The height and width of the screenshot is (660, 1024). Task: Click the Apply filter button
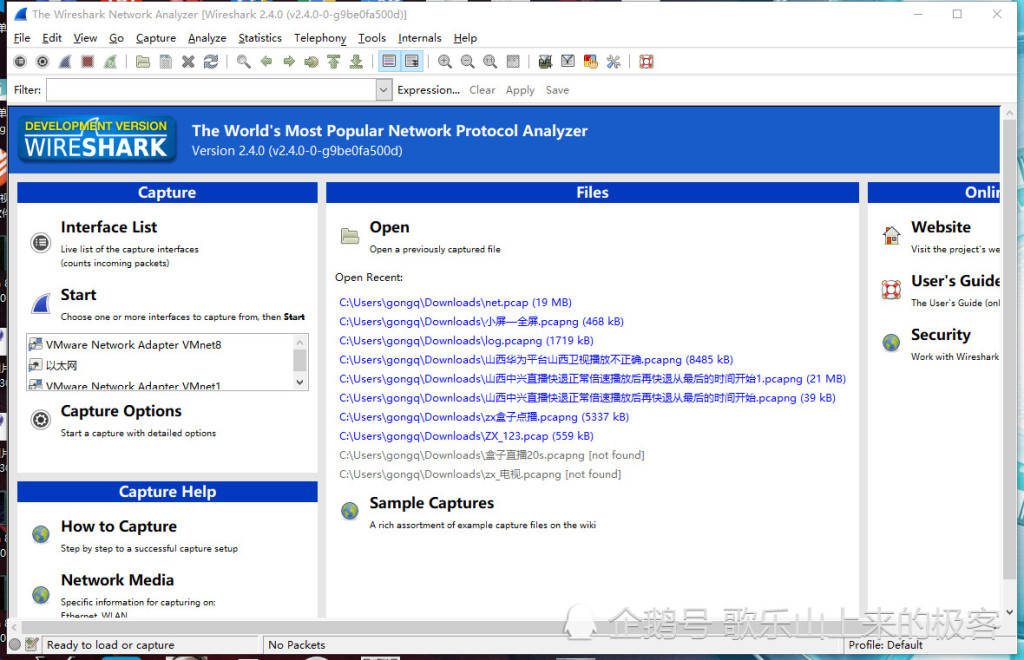tap(520, 90)
